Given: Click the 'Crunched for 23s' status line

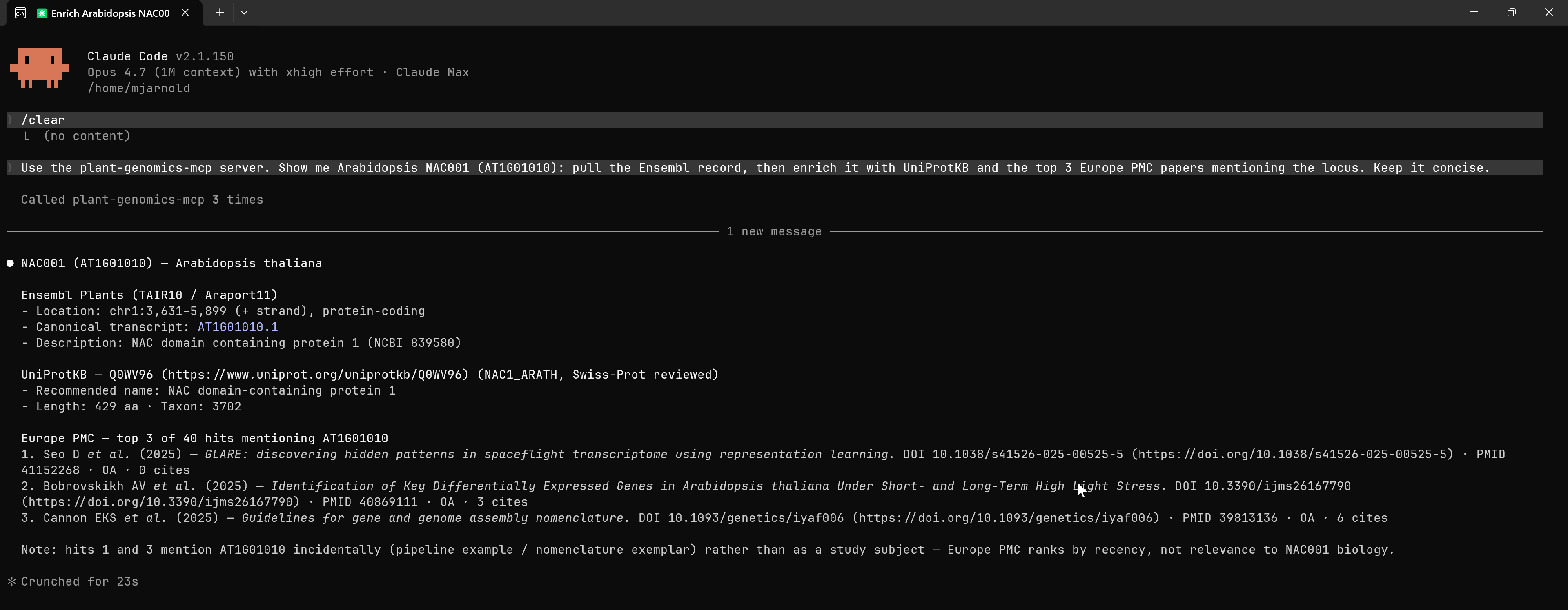Looking at the screenshot, I should point(80,581).
